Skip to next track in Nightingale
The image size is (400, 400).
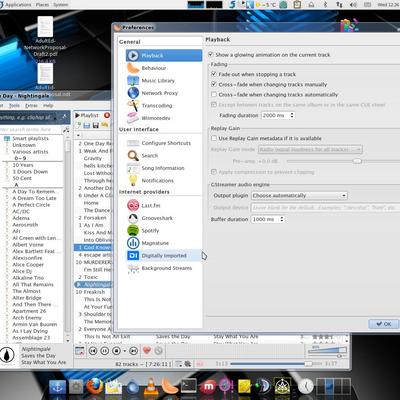(133, 351)
